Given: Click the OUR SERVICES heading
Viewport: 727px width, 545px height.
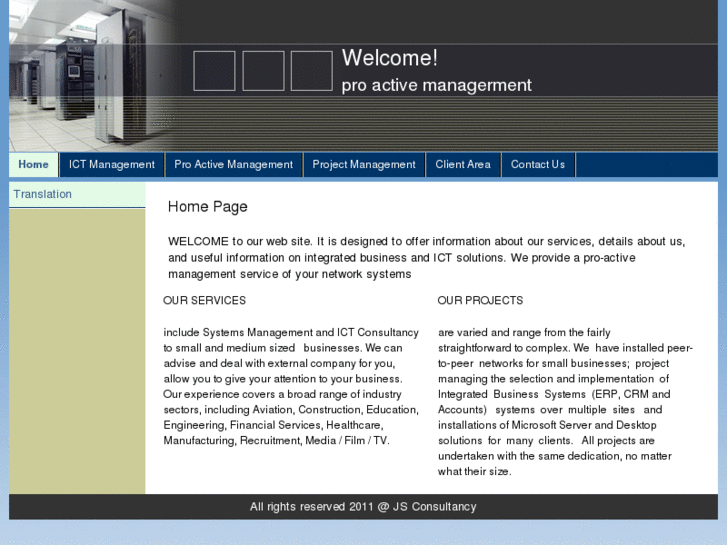Looking at the screenshot, I should tap(204, 301).
